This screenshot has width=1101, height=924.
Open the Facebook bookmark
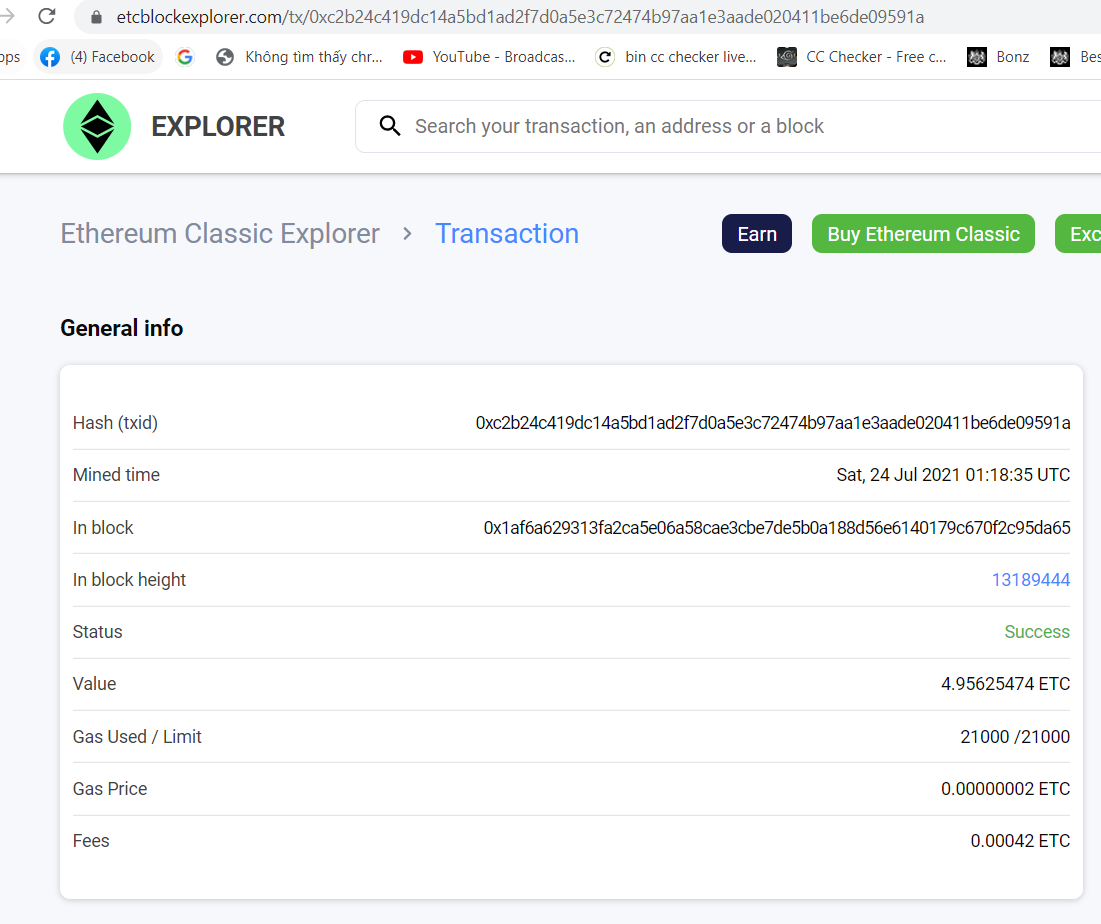(98, 57)
